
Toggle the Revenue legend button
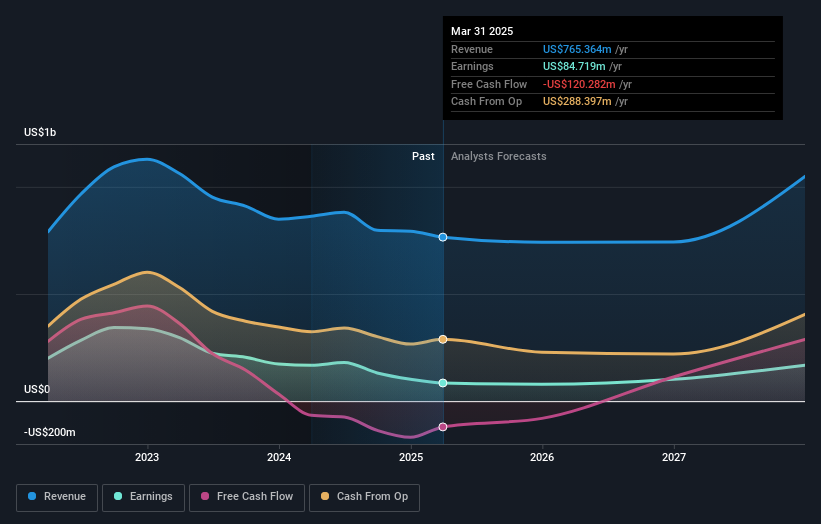pos(57,497)
